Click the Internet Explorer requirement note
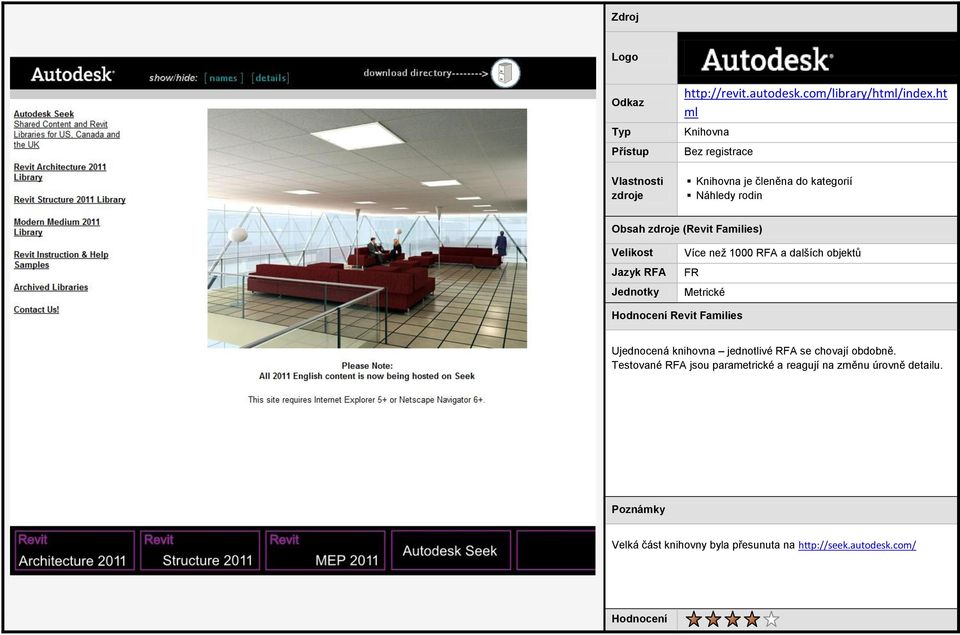The image size is (960, 635). click(x=366, y=399)
